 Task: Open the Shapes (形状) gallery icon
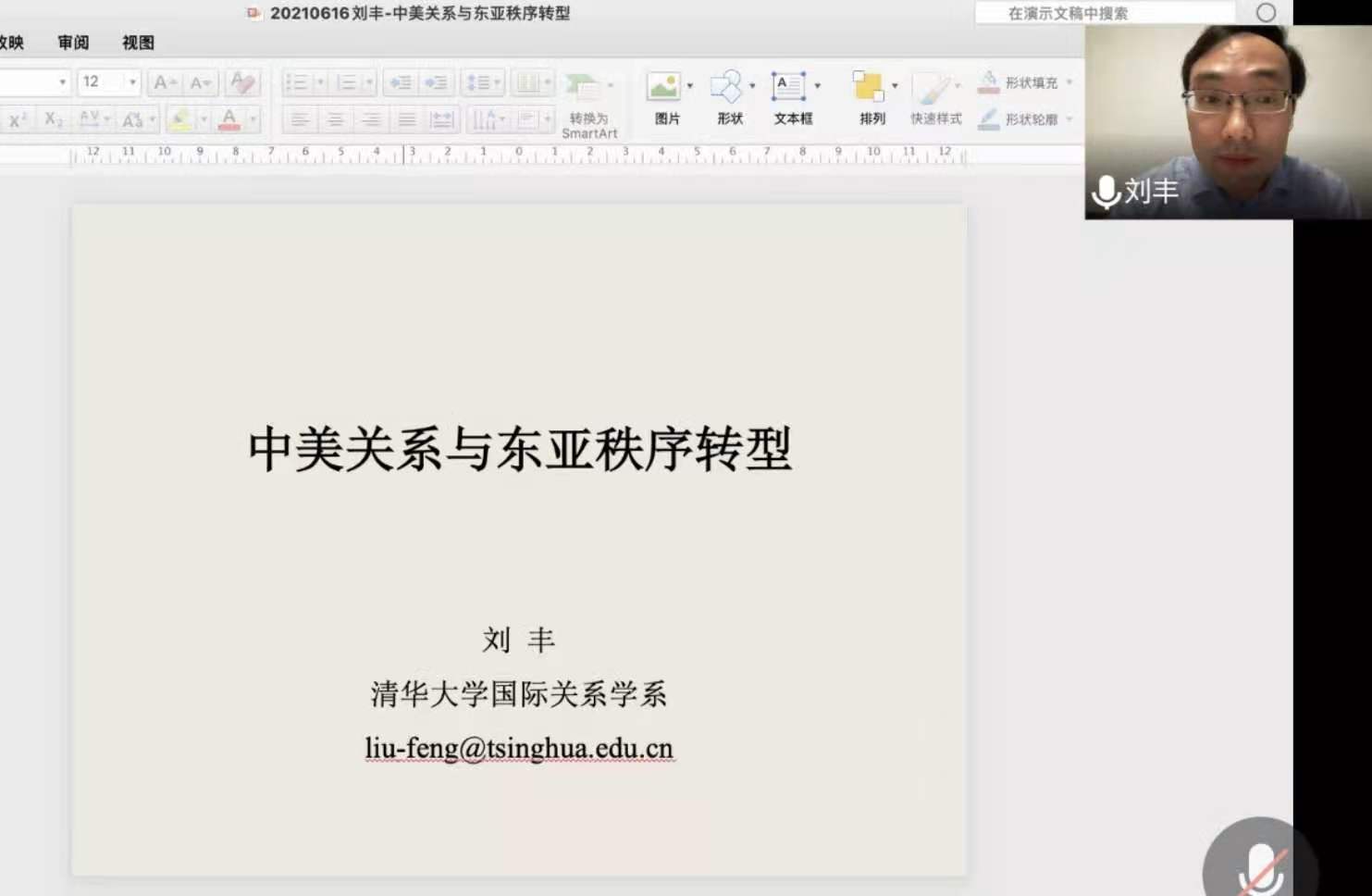(726, 87)
